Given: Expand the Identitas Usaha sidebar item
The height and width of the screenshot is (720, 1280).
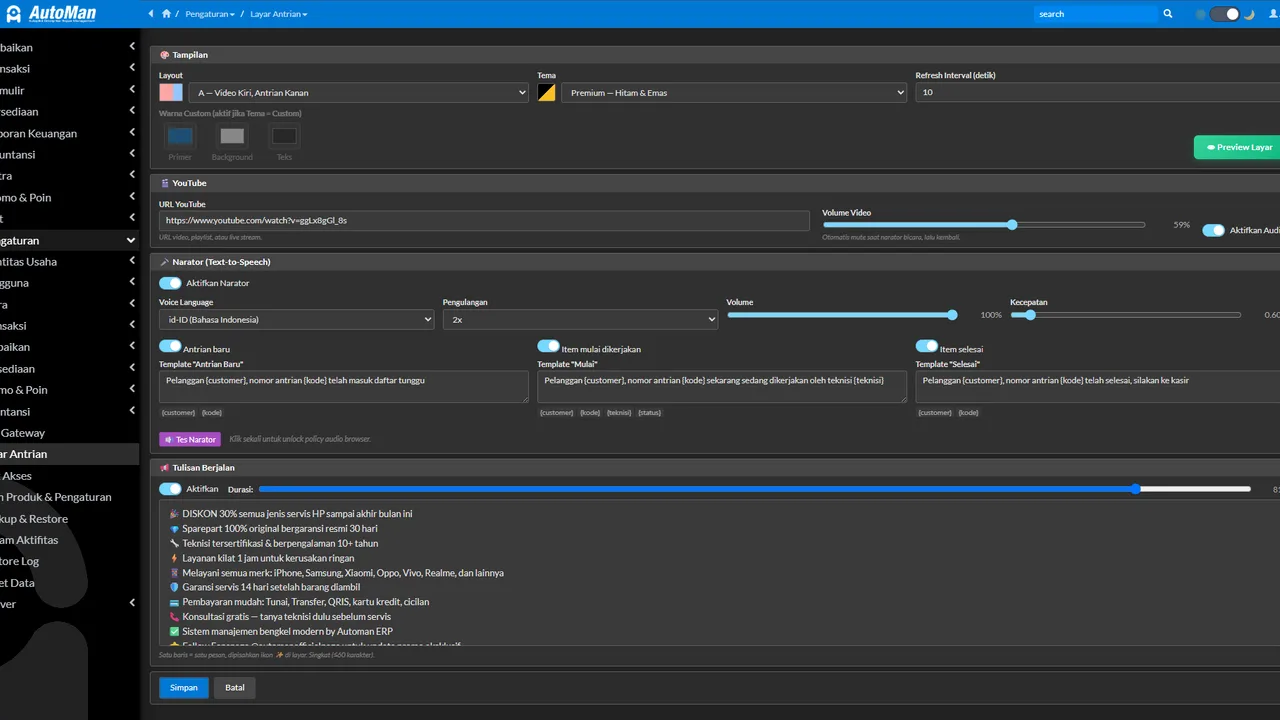Looking at the screenshot, I should click(68, 261).
